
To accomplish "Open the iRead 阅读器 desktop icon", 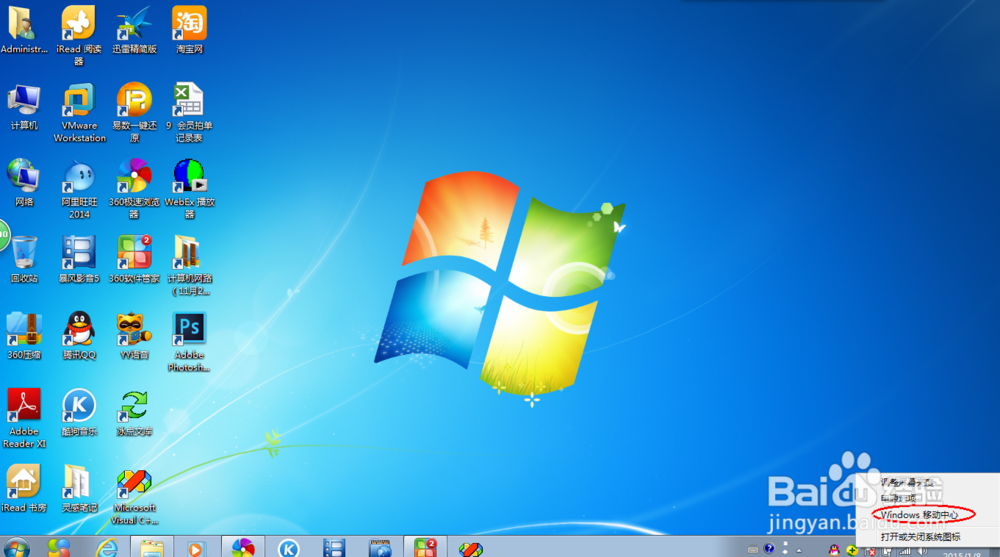I will [x=78, y=35].
